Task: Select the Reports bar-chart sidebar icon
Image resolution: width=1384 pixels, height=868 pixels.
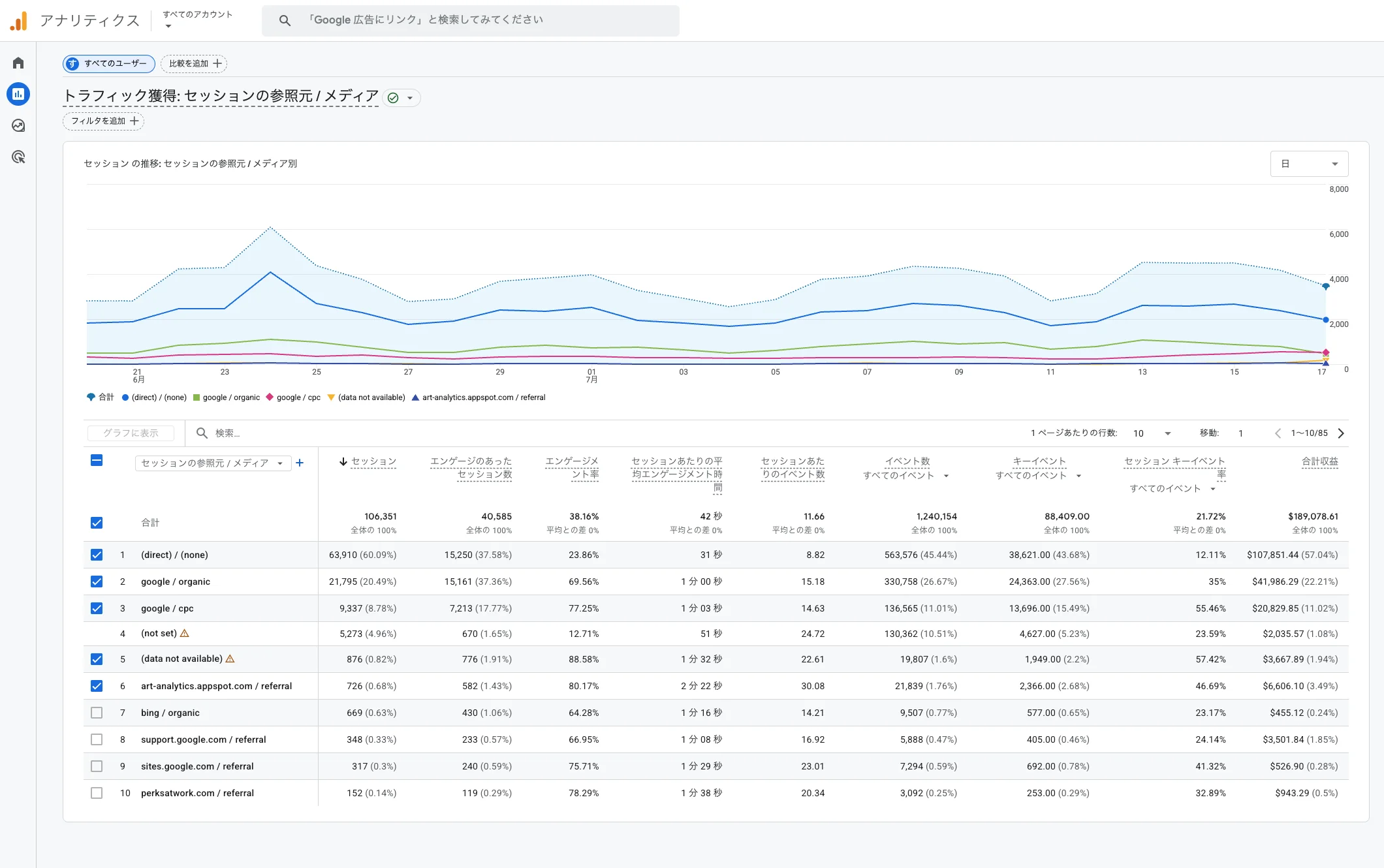Action: [x=18, y=94]
